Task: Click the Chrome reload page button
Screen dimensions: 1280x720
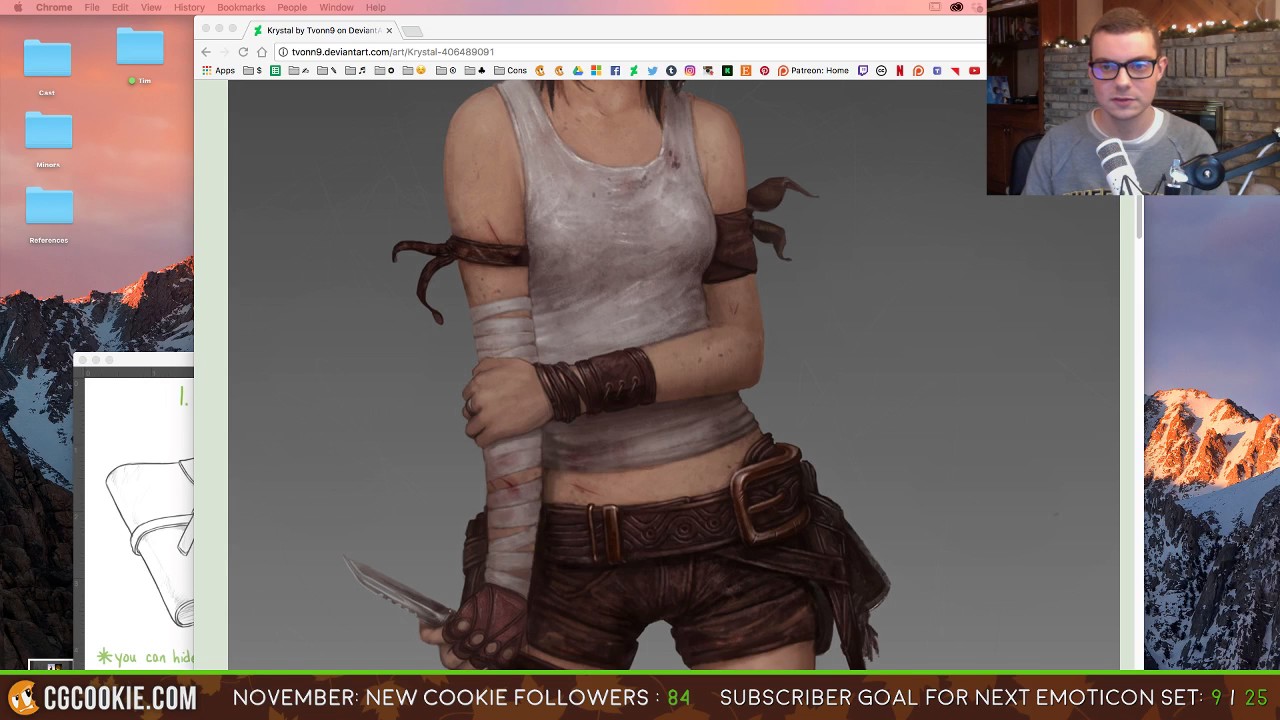Action: [243, 52]
